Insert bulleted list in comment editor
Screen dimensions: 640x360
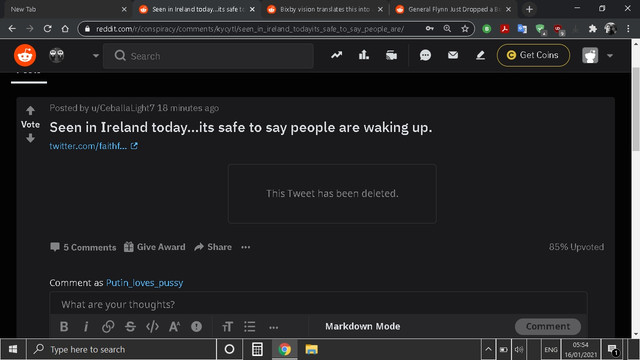click(x=249, y=327)
